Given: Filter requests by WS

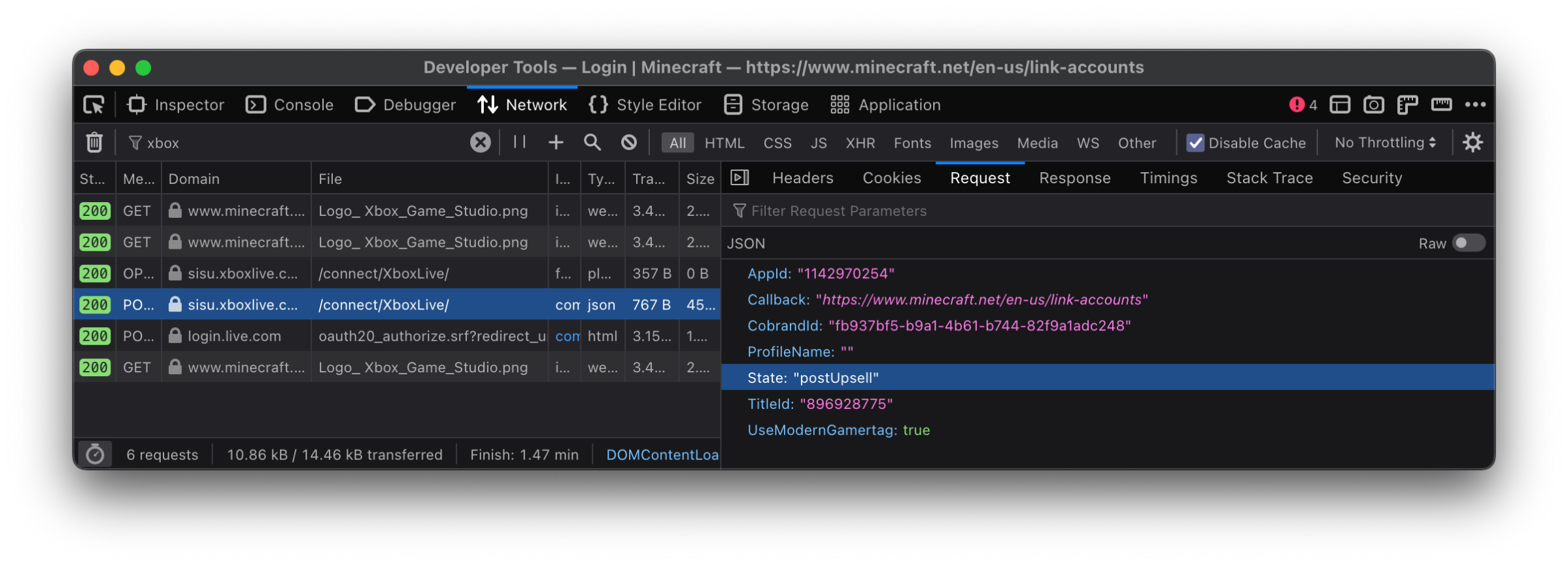Looking at the screenshot, I should point(1088,143).
